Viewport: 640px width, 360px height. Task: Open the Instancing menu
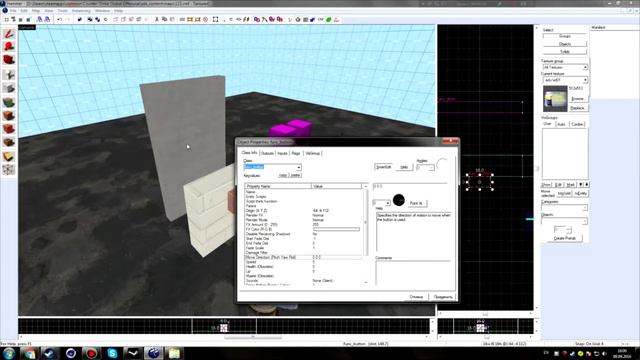pyautogui.click(x=81, y=11)
